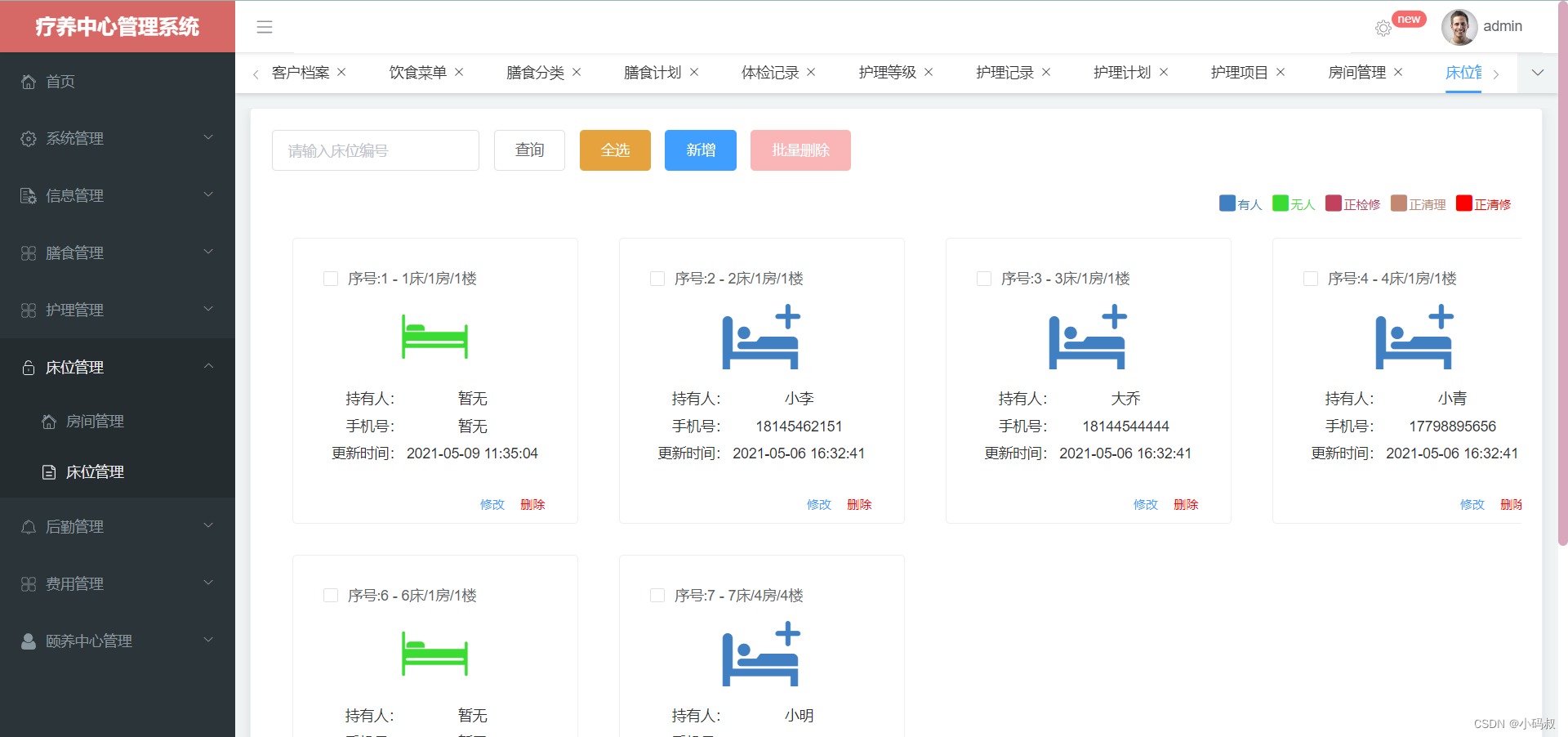
Task: Click the green empty bed icon in card 序号:6
Action: pos(434,654)
